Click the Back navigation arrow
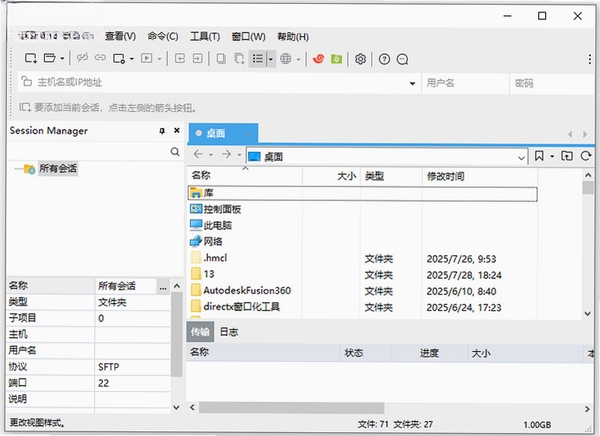The height and width of the screenshot is (436, 600). pyautogui.click(x=198, y=154)
